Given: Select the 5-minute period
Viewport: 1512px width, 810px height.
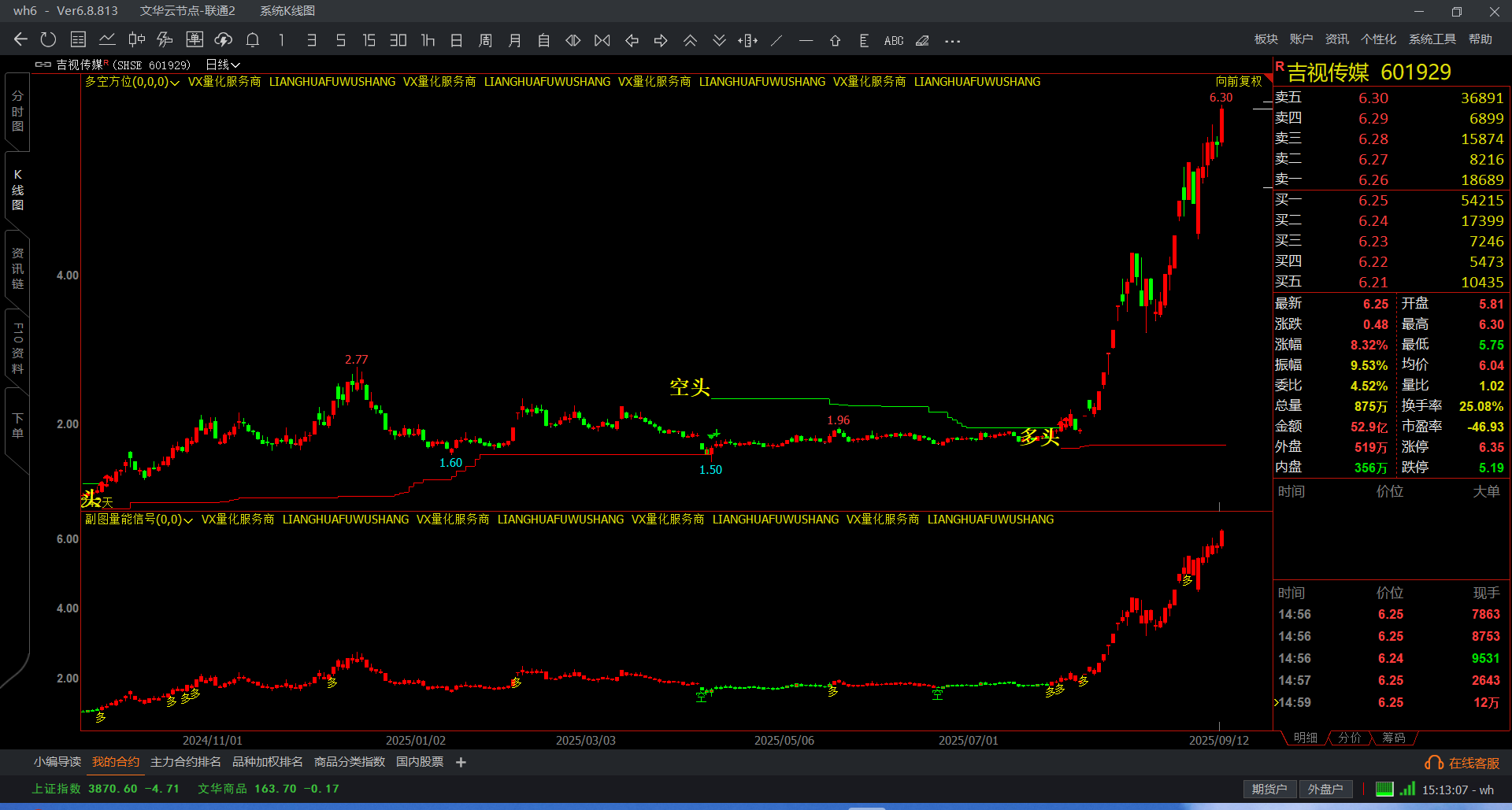Looking at the screenshot, I should coord(340,40).
